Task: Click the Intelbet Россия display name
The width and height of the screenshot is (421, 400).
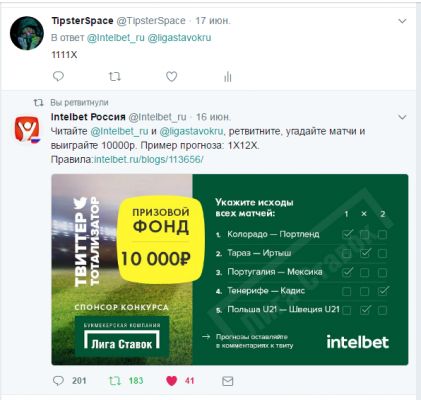Action: tap(88, 117)
